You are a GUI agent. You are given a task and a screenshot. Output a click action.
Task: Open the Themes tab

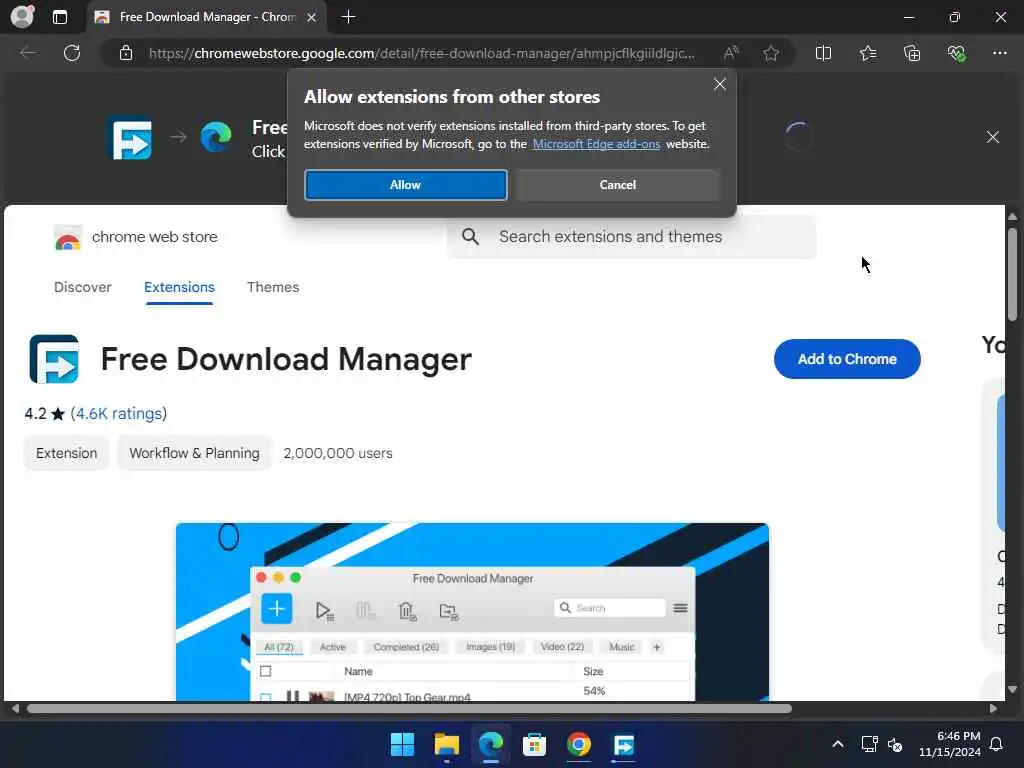pos(273,287)
